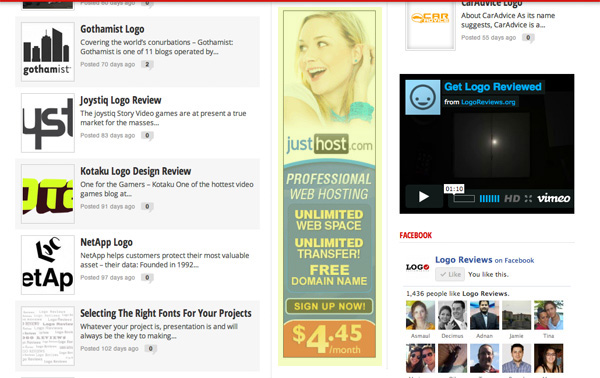The width and height of the screenshot is (600, 378).
Task: Open the Kotaku logo thumbnail
Action: [x=48, y=194]
